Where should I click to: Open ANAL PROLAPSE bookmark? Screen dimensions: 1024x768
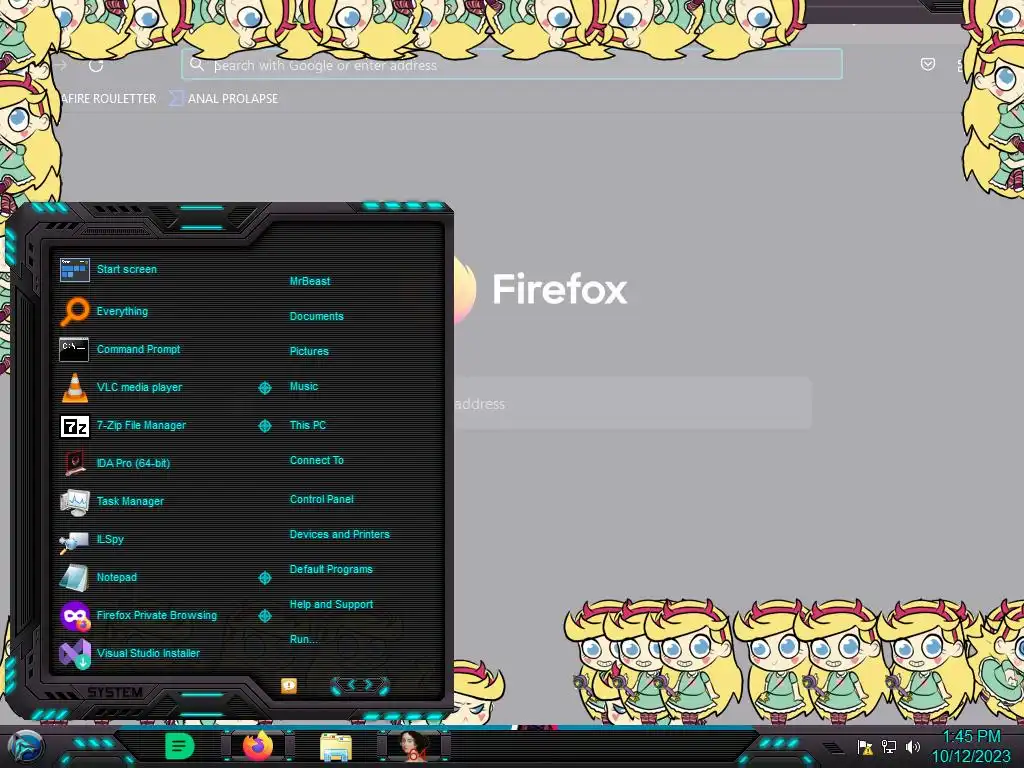[x=225, y=99]
